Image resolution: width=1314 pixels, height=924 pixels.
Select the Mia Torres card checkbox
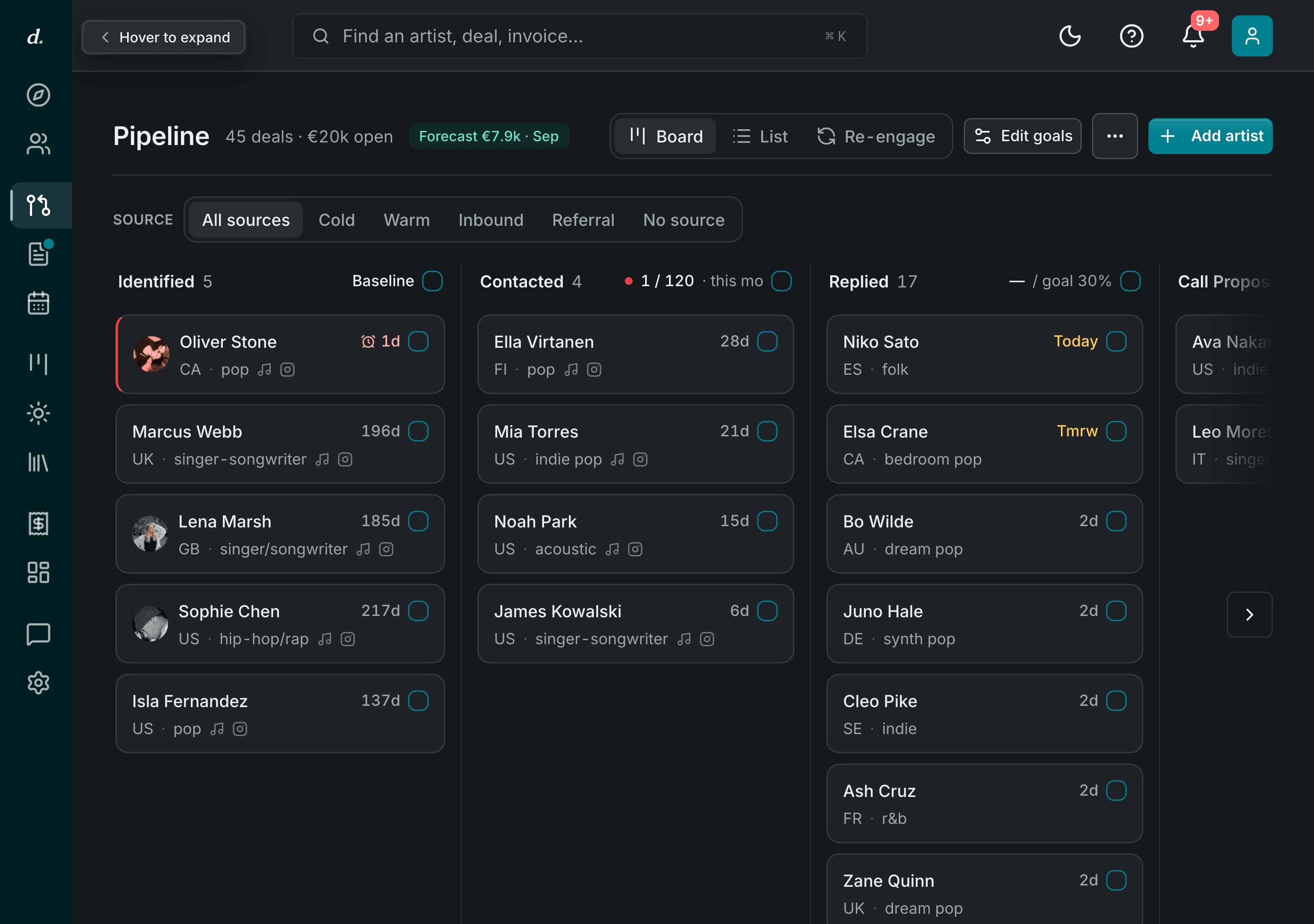(767, 431)
